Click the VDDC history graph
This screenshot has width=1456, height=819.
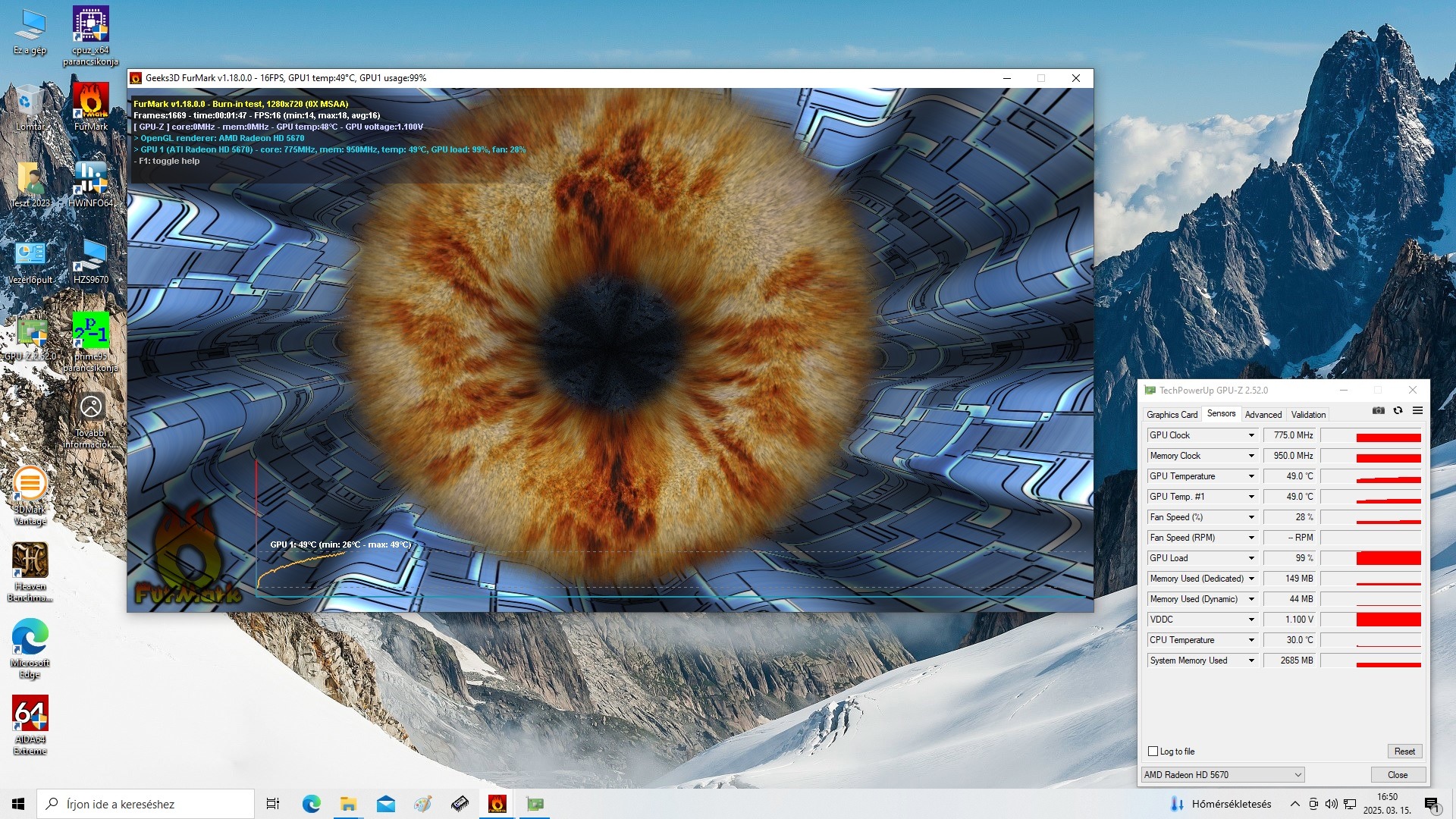[1371, 620]
